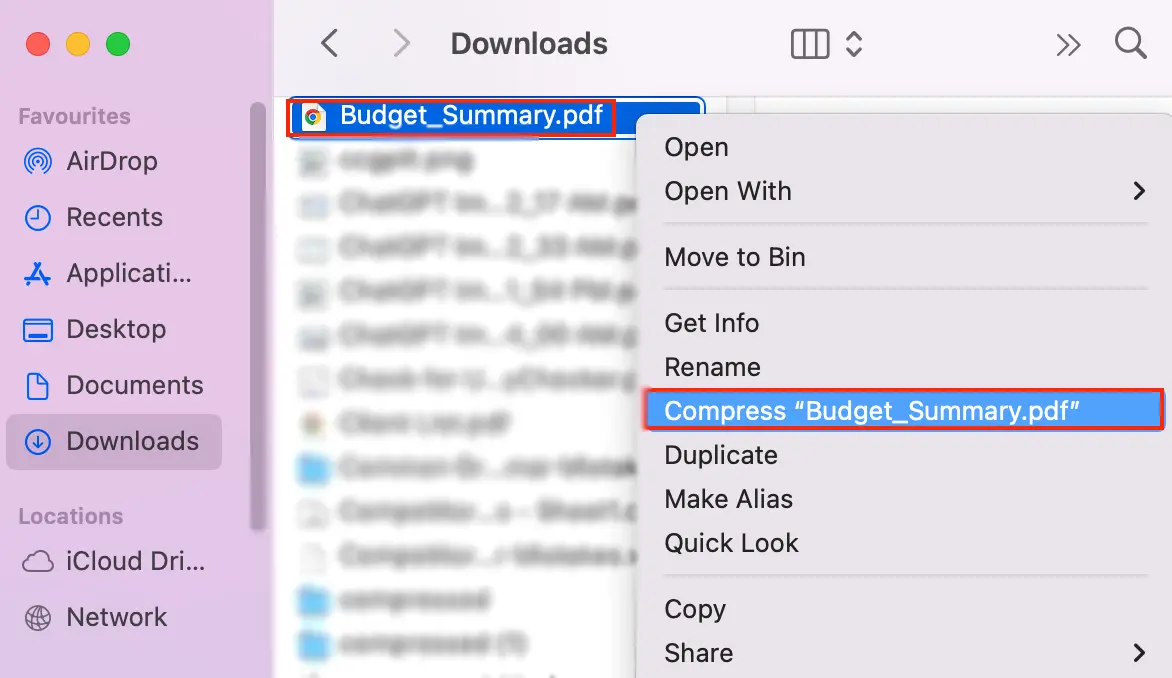Click the AirDrop sidebar icon

point(38,161)
